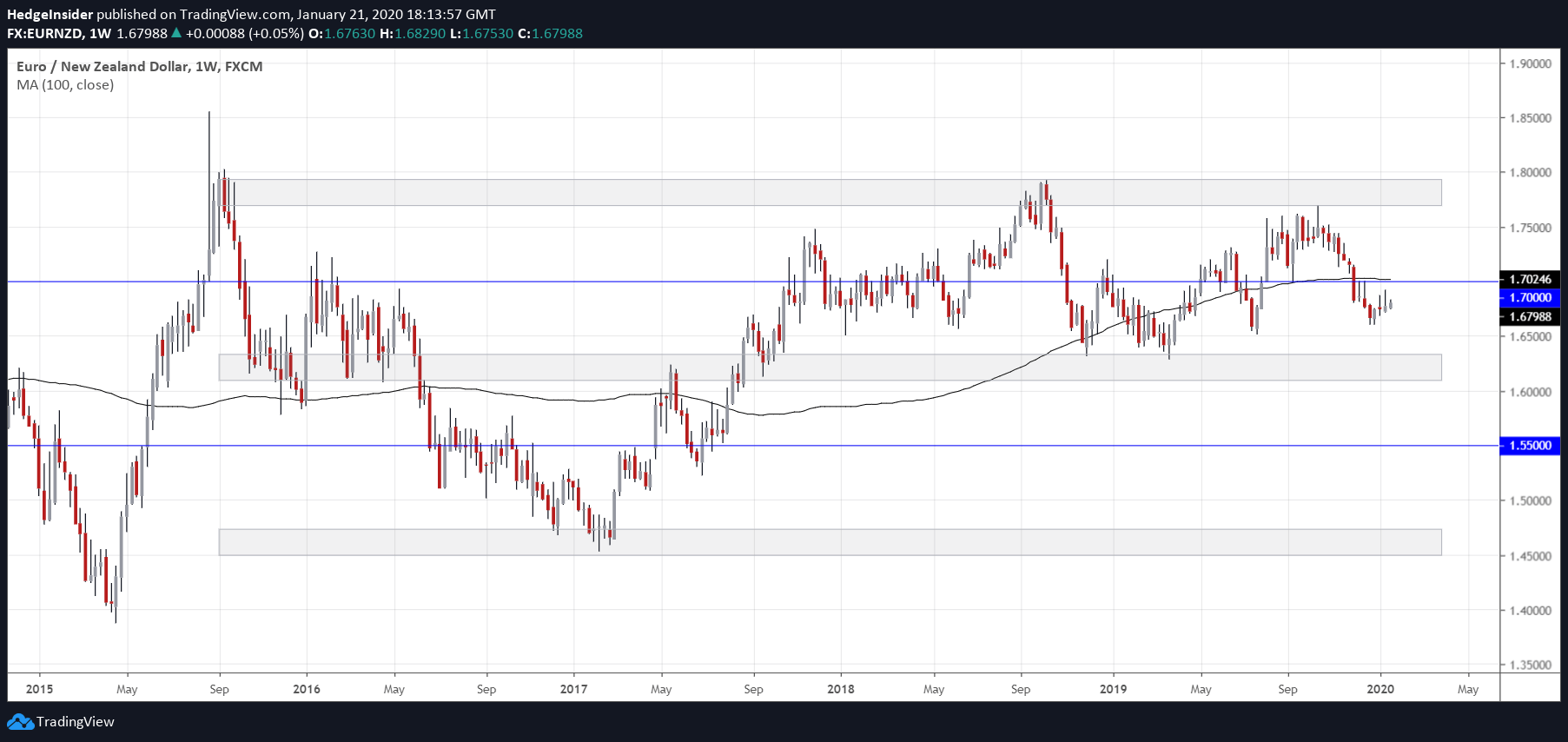This screenshot has width=1568, height=742.
Task: Click the 1.67988 current price tag
Action: 1530,316
